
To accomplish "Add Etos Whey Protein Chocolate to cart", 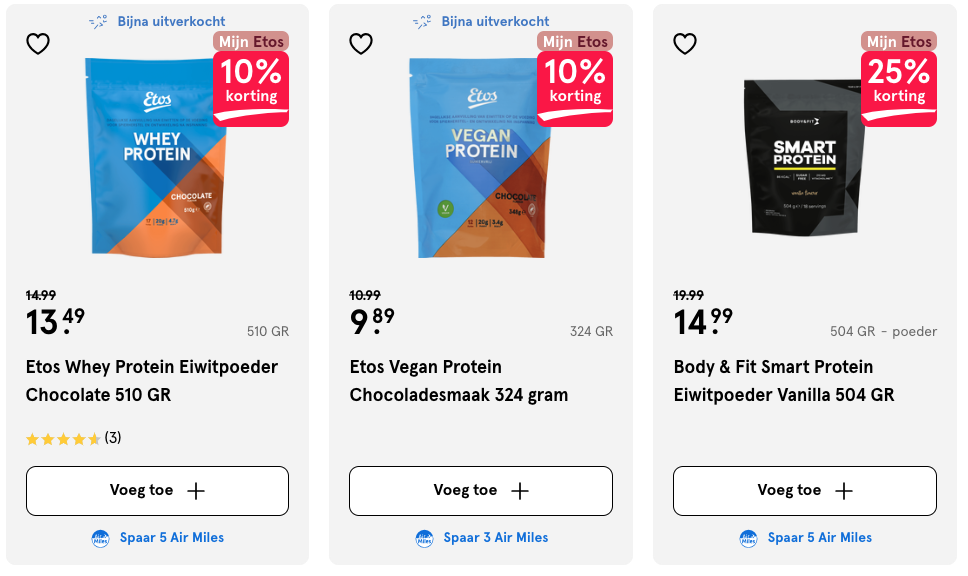I will tap(157, 491).
